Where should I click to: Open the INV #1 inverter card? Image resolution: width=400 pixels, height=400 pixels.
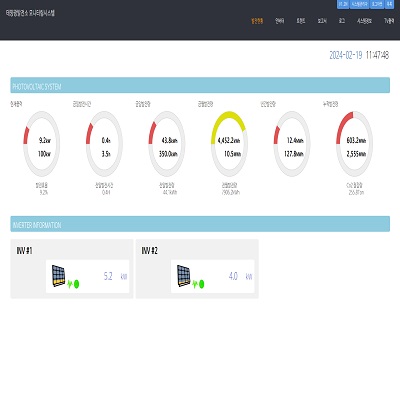[x=72, y=269]
